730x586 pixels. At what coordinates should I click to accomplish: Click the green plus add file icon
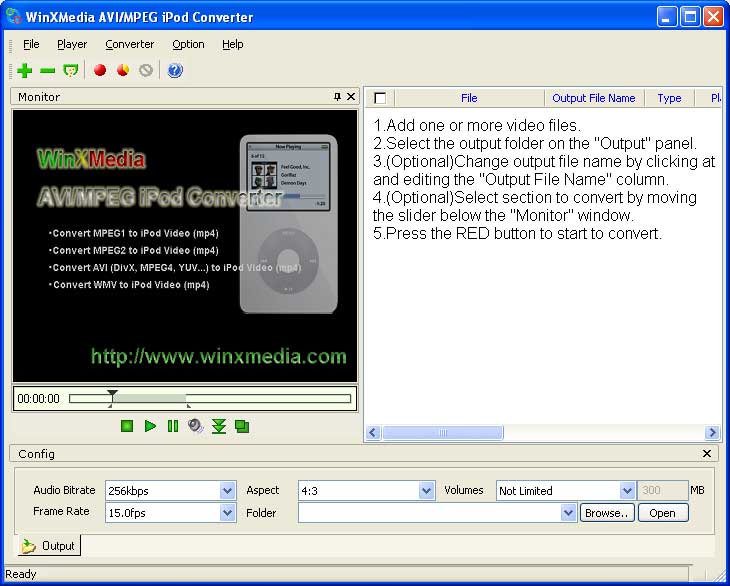tap(25, 71)
